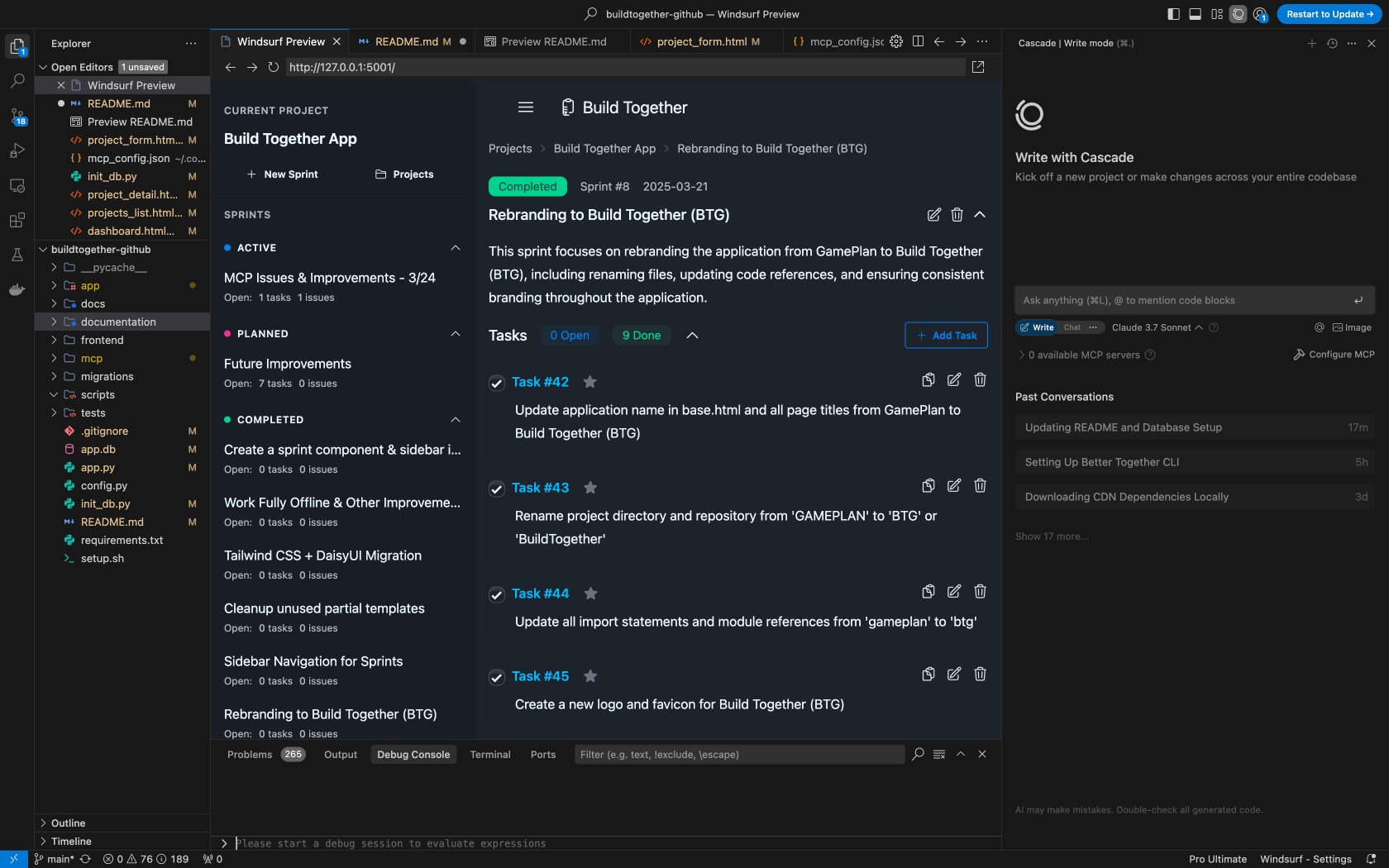Collapse the Tasks list
Image resolution: width=1389 pixels, height=868 pixels.
pos(693,336)
